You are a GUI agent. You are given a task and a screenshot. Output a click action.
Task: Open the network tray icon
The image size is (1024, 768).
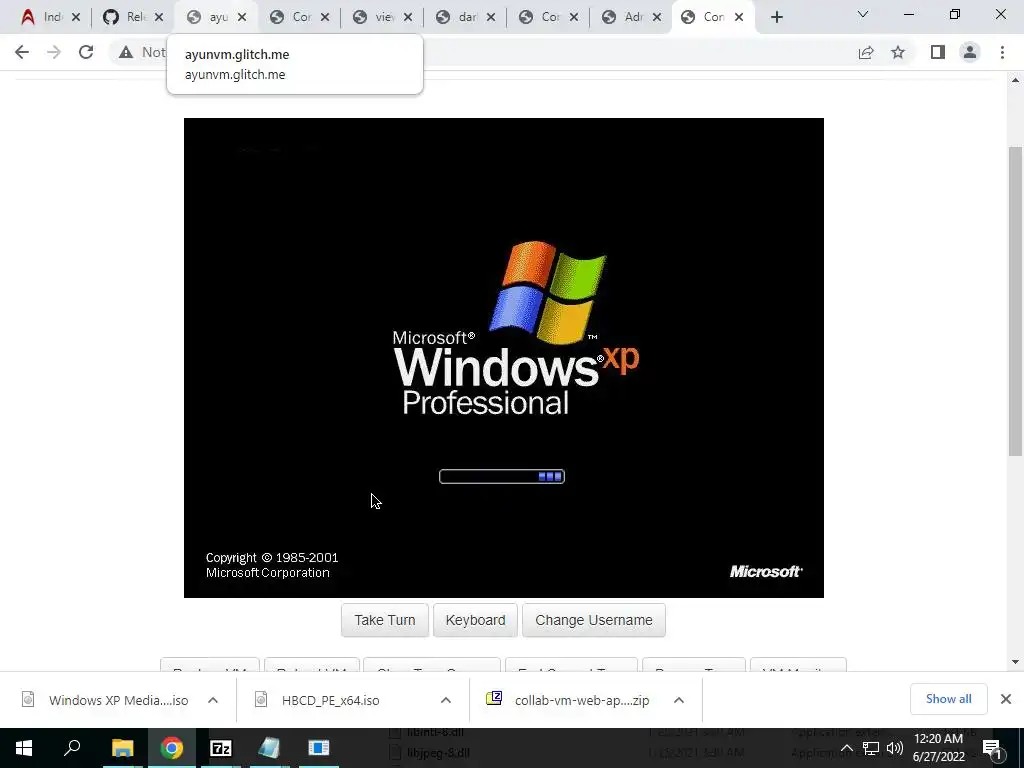pyautogui.click(x=871, y=748)
